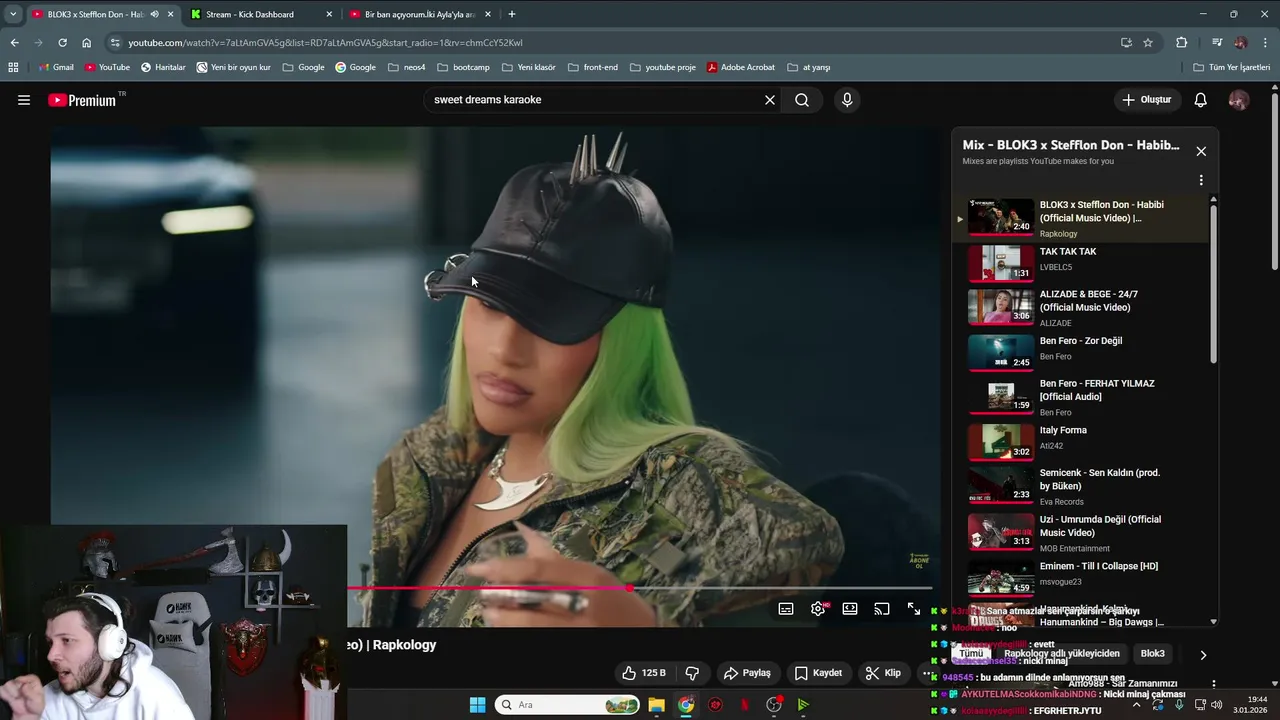Viewport: 1280px width, 720px height.
Task: Play Eminem - Till I Collapse
Action: pyautogui.click(x=1085, y=577)
